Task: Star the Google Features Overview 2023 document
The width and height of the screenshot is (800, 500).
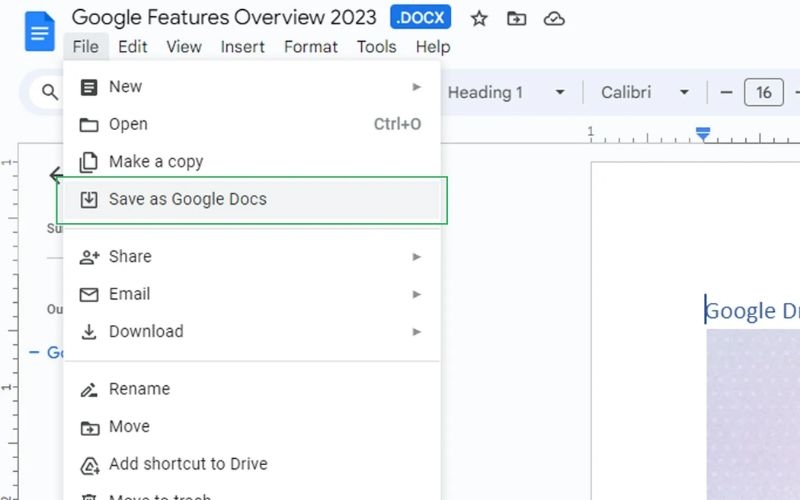Action: point(479,19)
